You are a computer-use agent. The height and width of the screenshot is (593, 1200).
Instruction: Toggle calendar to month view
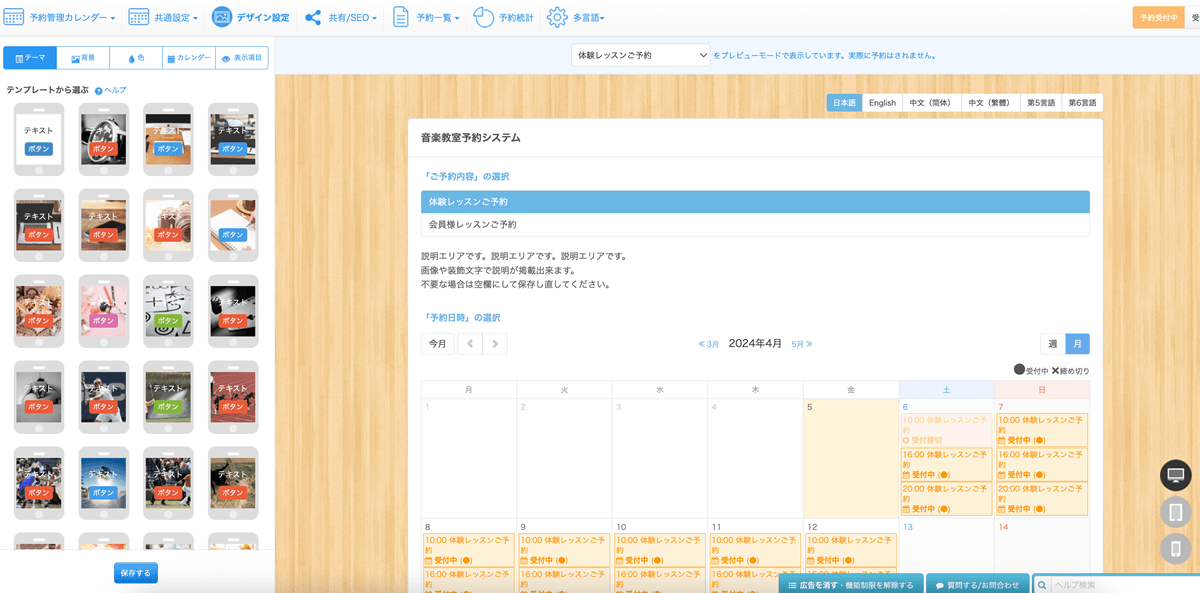(1077, 344)
